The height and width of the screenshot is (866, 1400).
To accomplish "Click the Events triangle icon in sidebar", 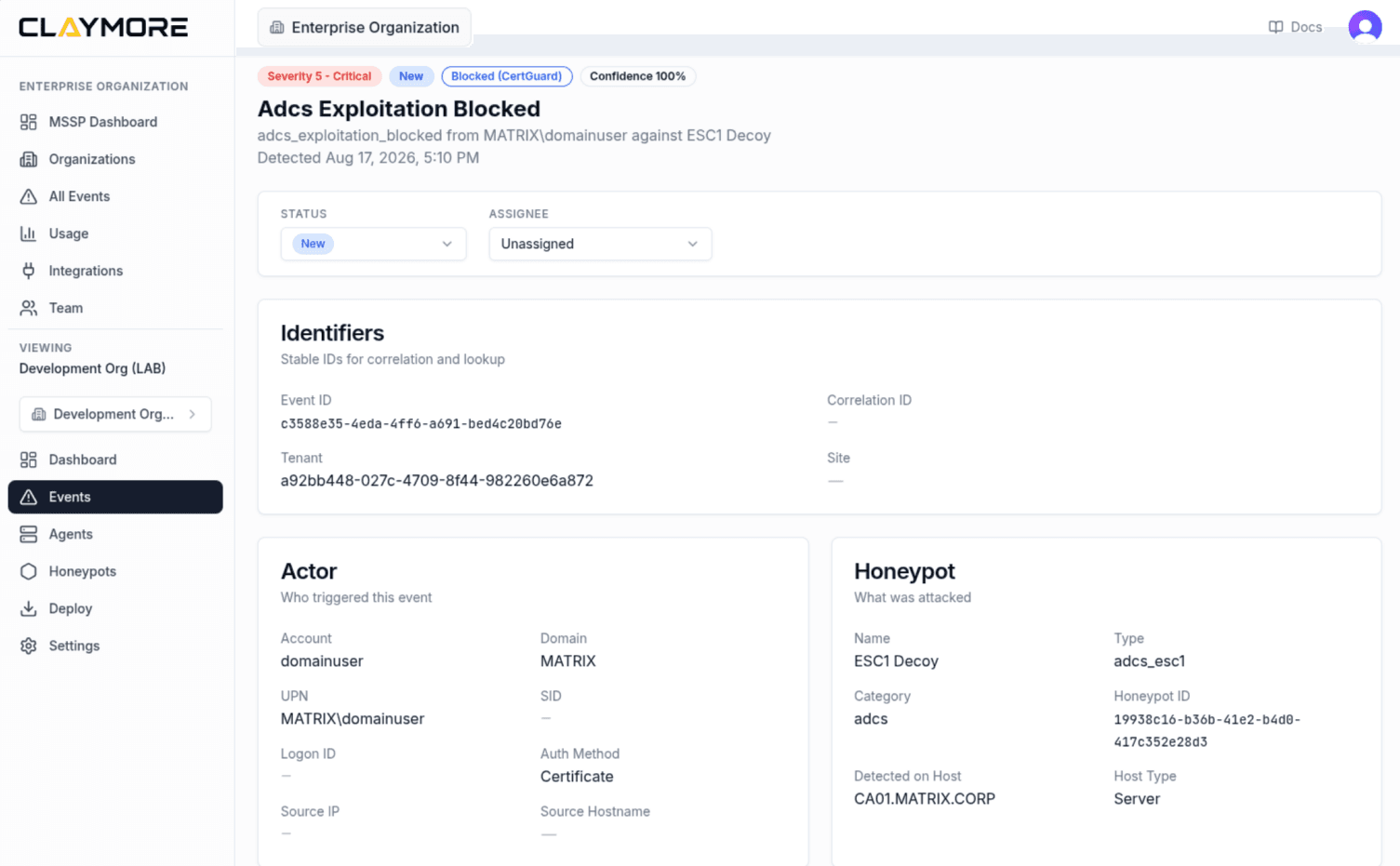I will 29,497.
